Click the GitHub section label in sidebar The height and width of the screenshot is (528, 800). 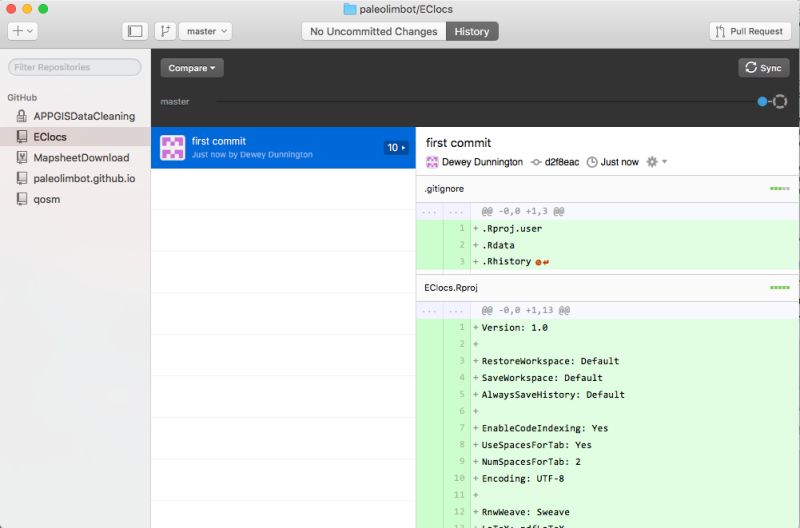pos(22,97)
